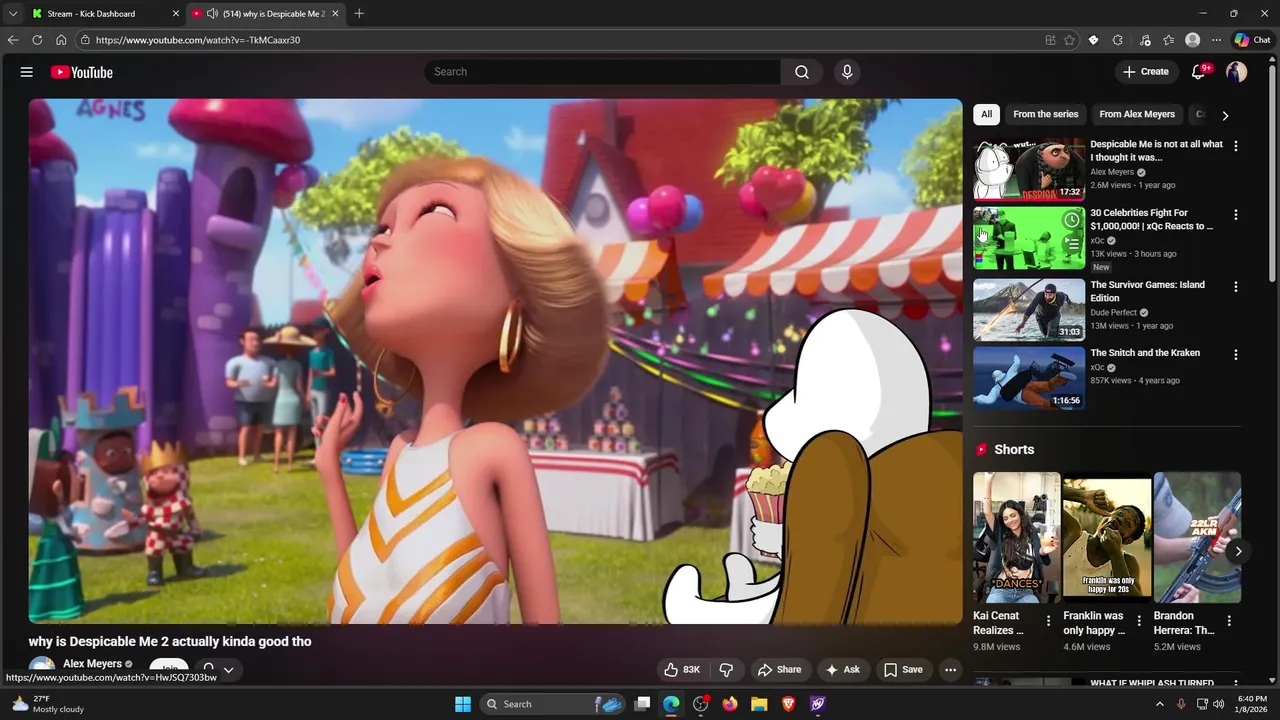Open the YouTube guide hamburger menu
This screenshot has width=1280, height=720.
27,72
